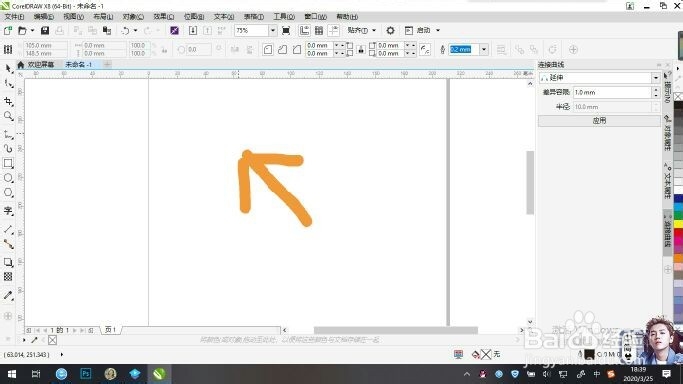The image size is (683, 384).
Task: Select the Transparency checkerboard tool
Action: [8, 276]
